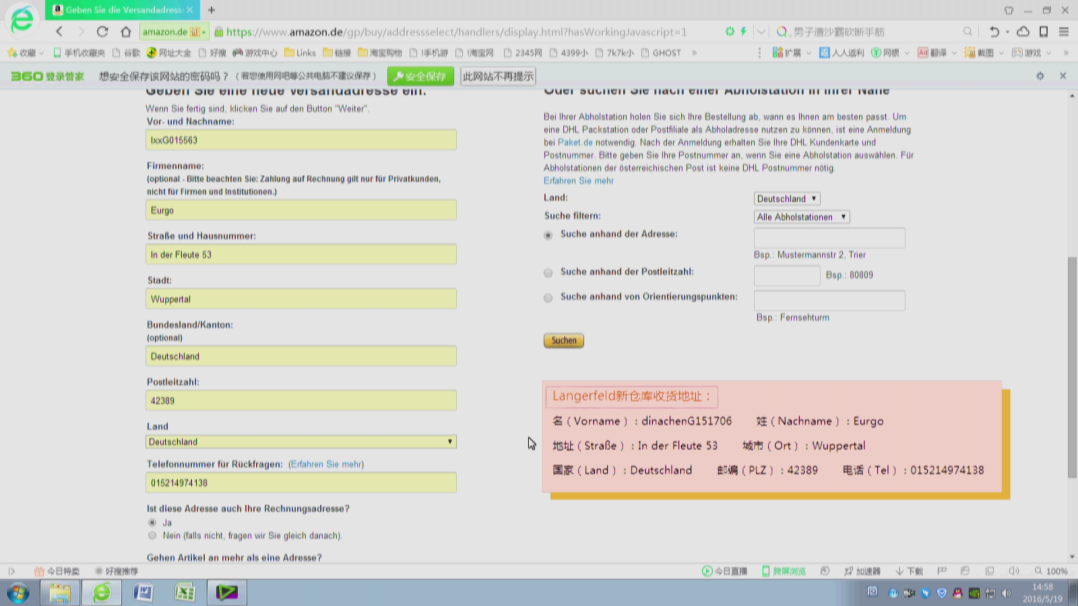
Task: Open the 截图 screenshot tool
Action: [980, 52]
